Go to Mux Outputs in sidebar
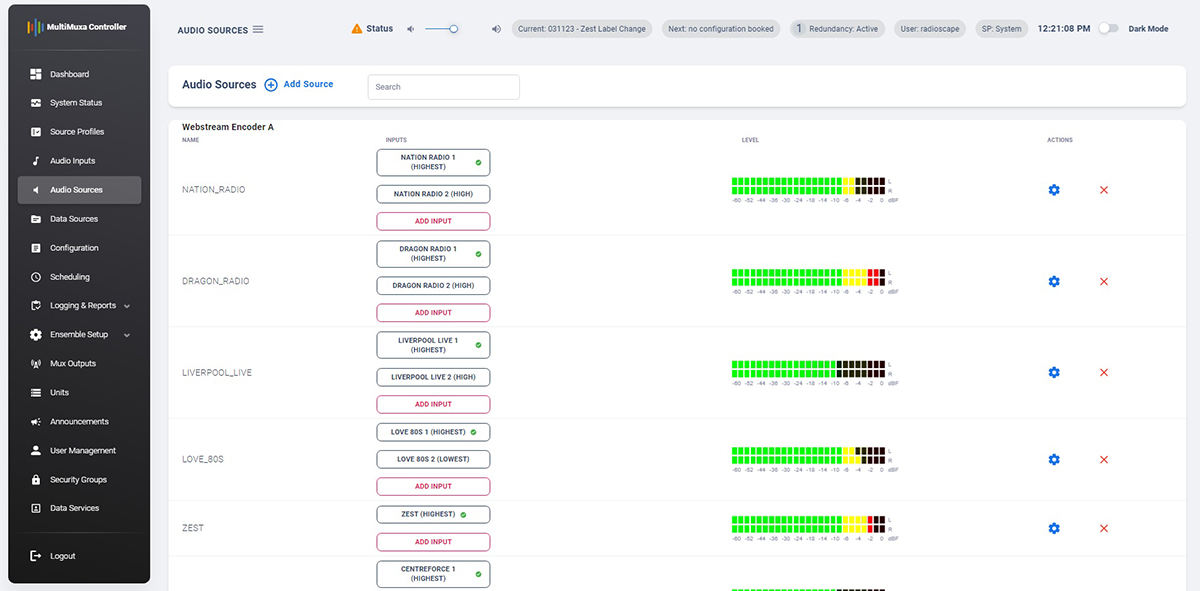The width and height of the screenshot is (1200, 591). pos(73,364)
